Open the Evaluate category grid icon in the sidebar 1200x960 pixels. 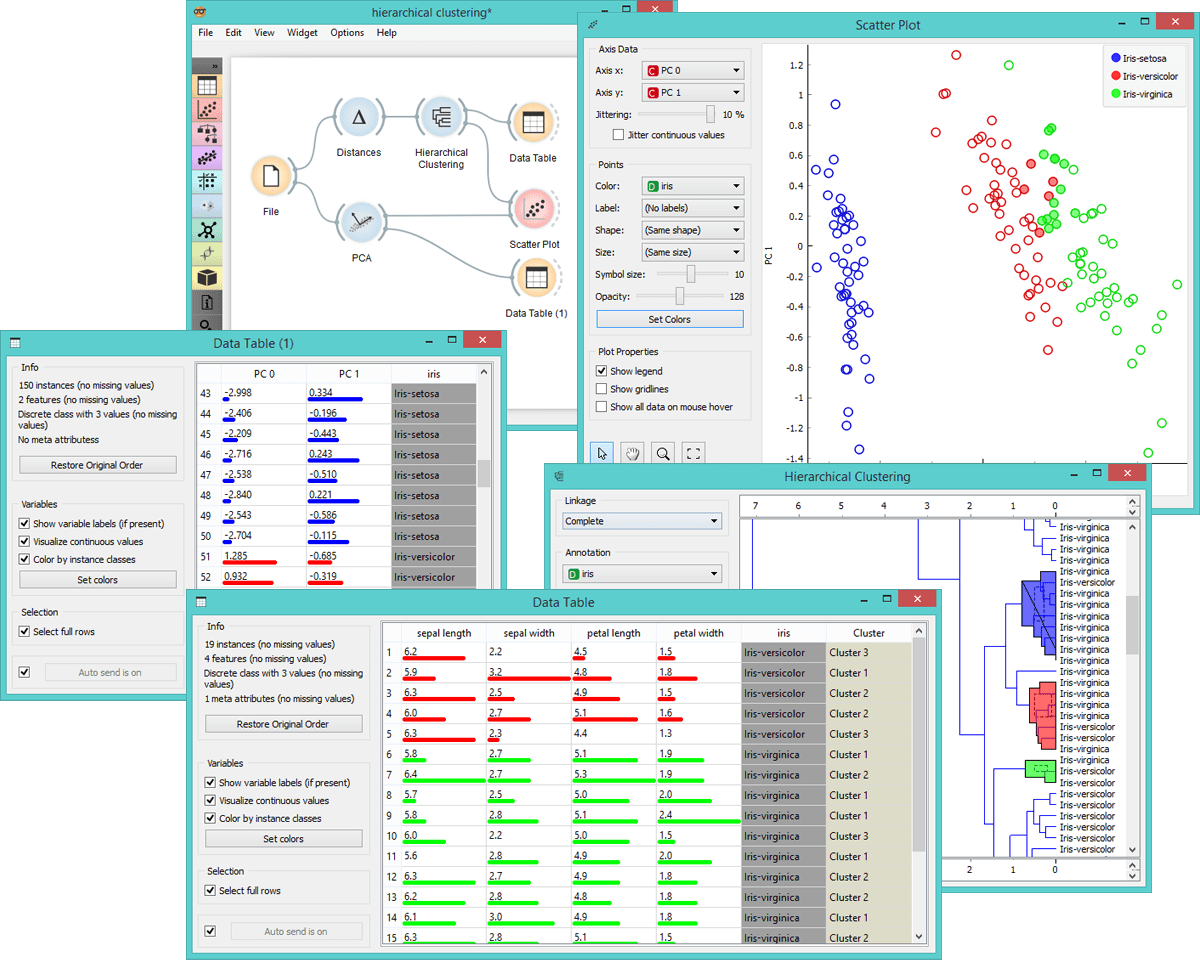207,181
